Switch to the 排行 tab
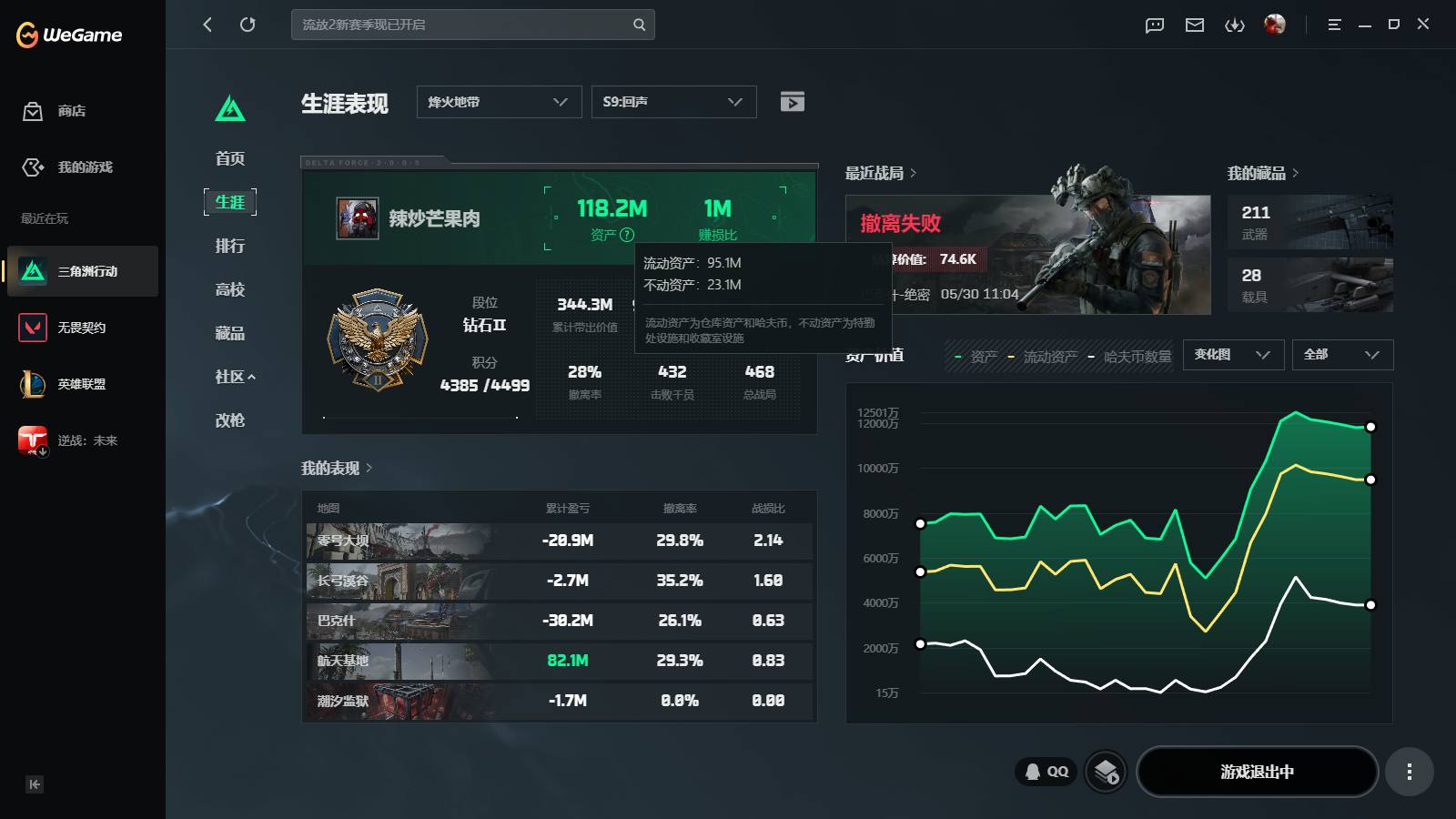This screenshot has width=1456, height=819. tap(230, 246)
